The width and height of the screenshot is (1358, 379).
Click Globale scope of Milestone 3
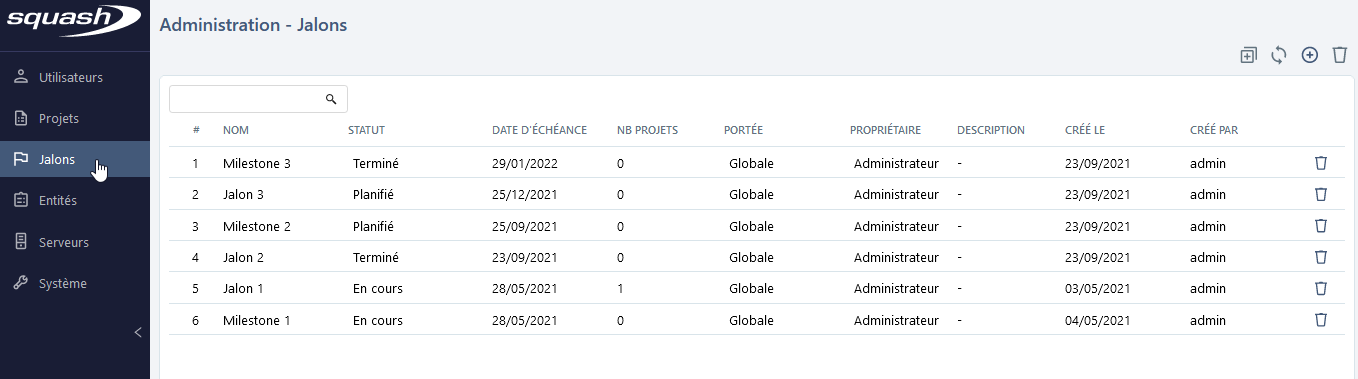coord(751,163)
